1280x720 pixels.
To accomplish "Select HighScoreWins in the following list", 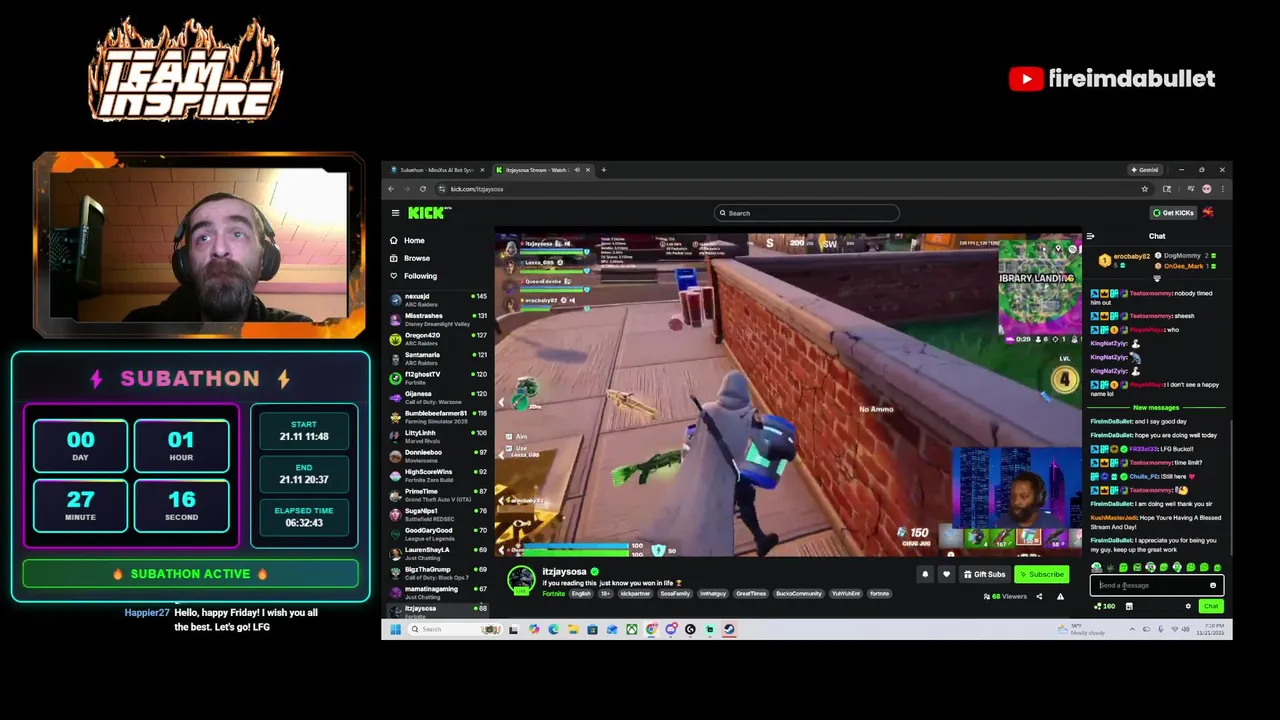I will pos(439,474).
